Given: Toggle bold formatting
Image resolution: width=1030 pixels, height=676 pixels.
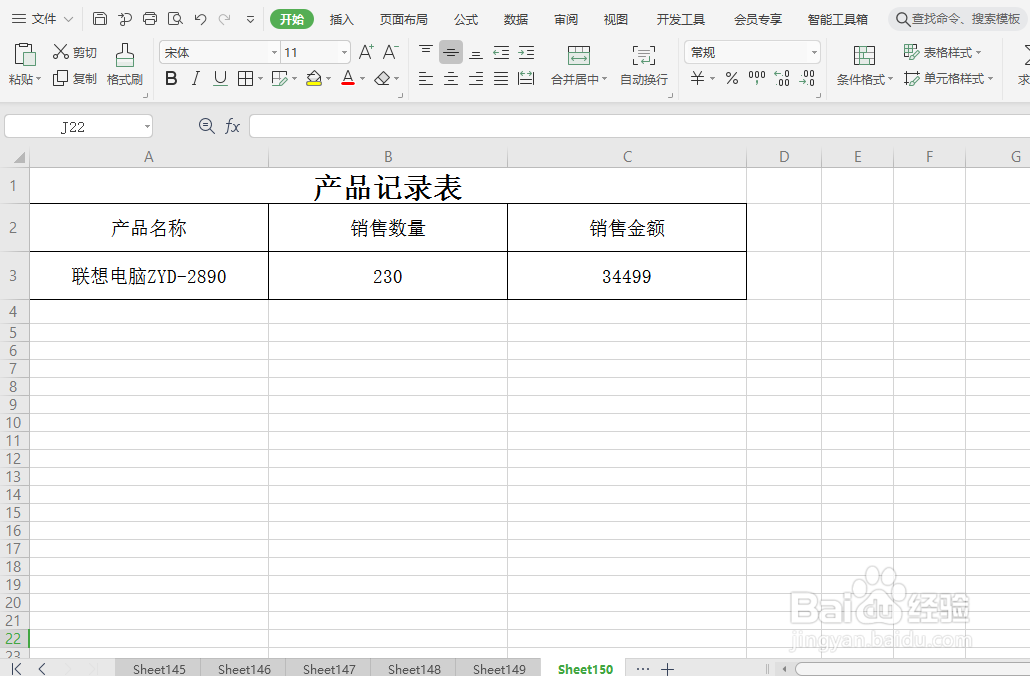Looking at the screenshot, I should pos(171,79).
